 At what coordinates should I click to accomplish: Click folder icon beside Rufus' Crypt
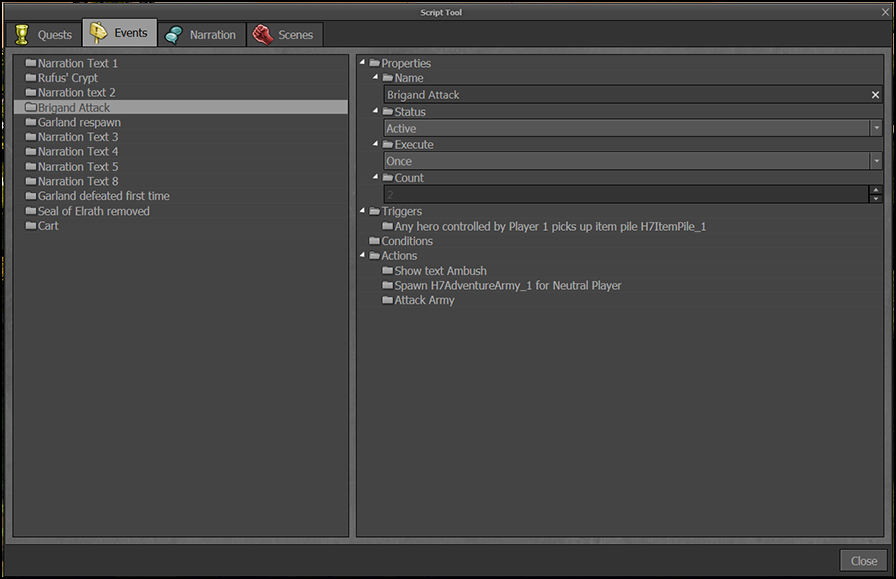point(31,78)
